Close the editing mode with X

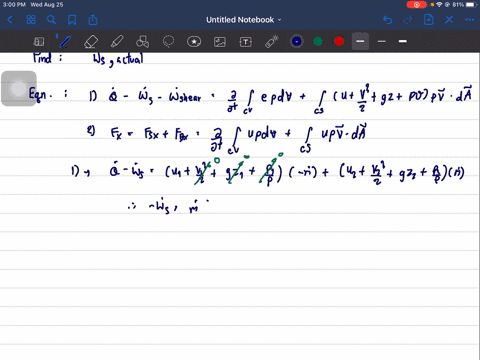(449, 20)
